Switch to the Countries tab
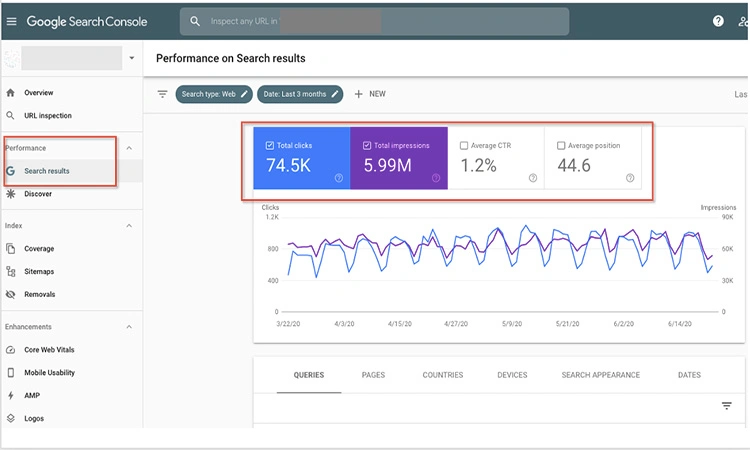750x450 pixels. click(x=442, y=375)
